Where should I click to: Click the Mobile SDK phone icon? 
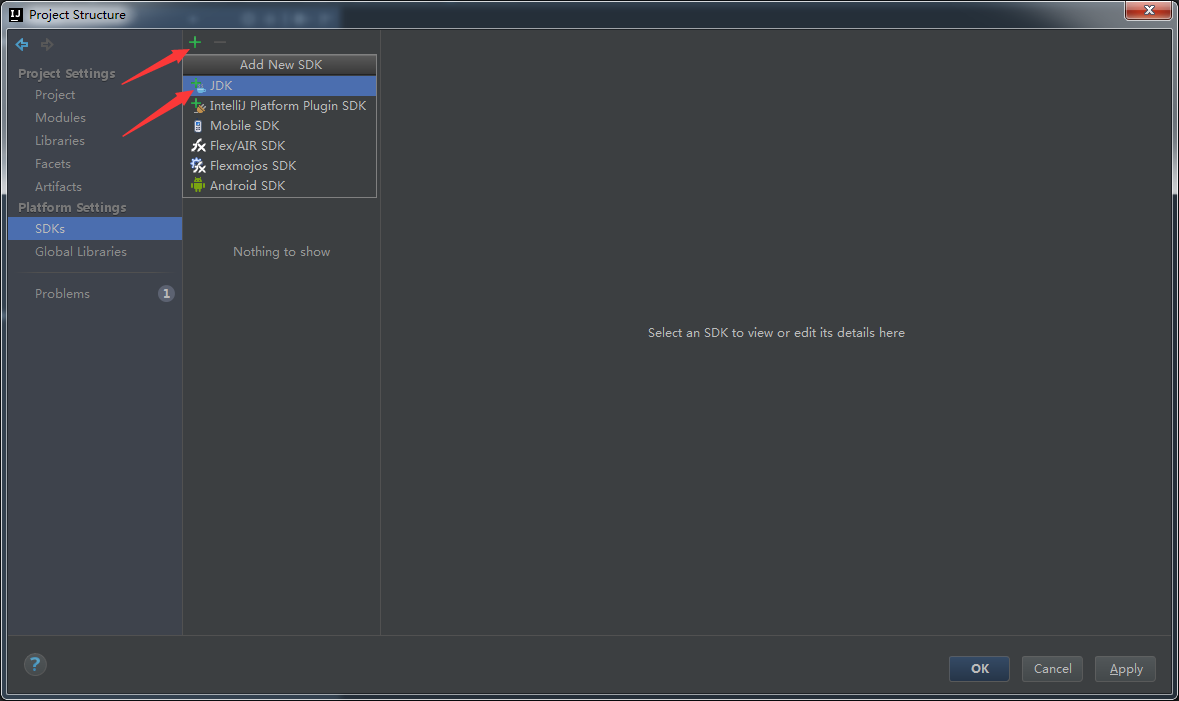point(198,126)
